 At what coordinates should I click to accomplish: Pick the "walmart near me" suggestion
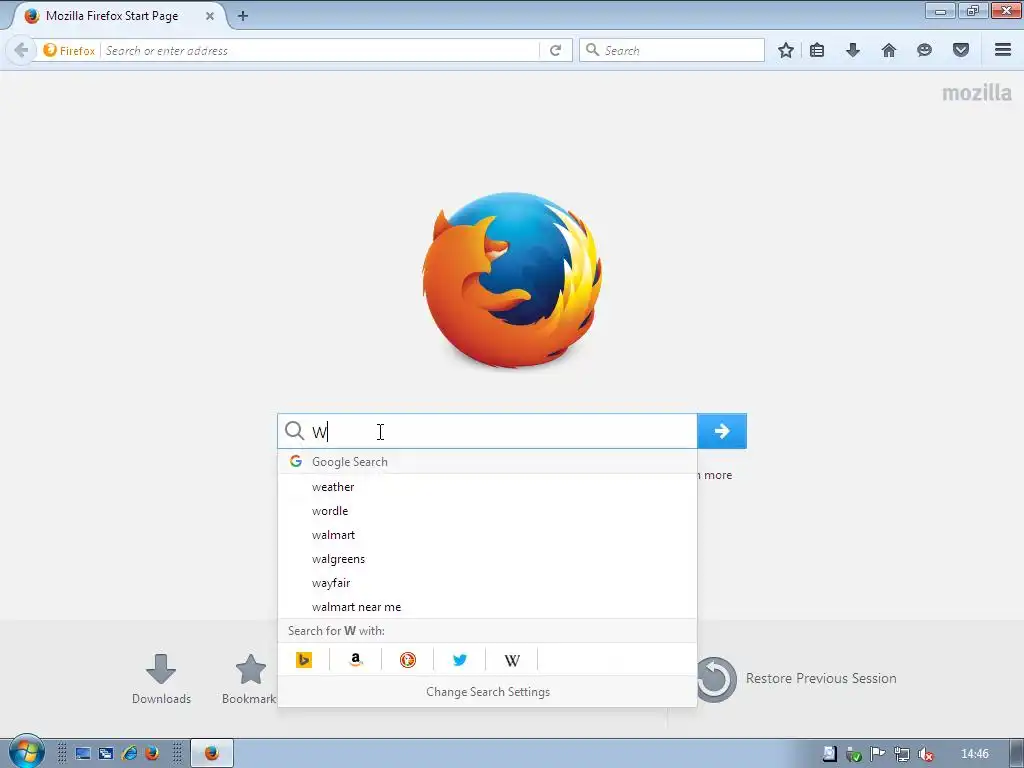pos(487,607)
